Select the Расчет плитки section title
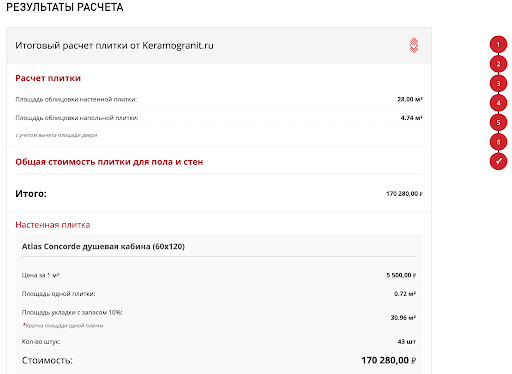This screenshot has height=374, width=512. point(48,78)
